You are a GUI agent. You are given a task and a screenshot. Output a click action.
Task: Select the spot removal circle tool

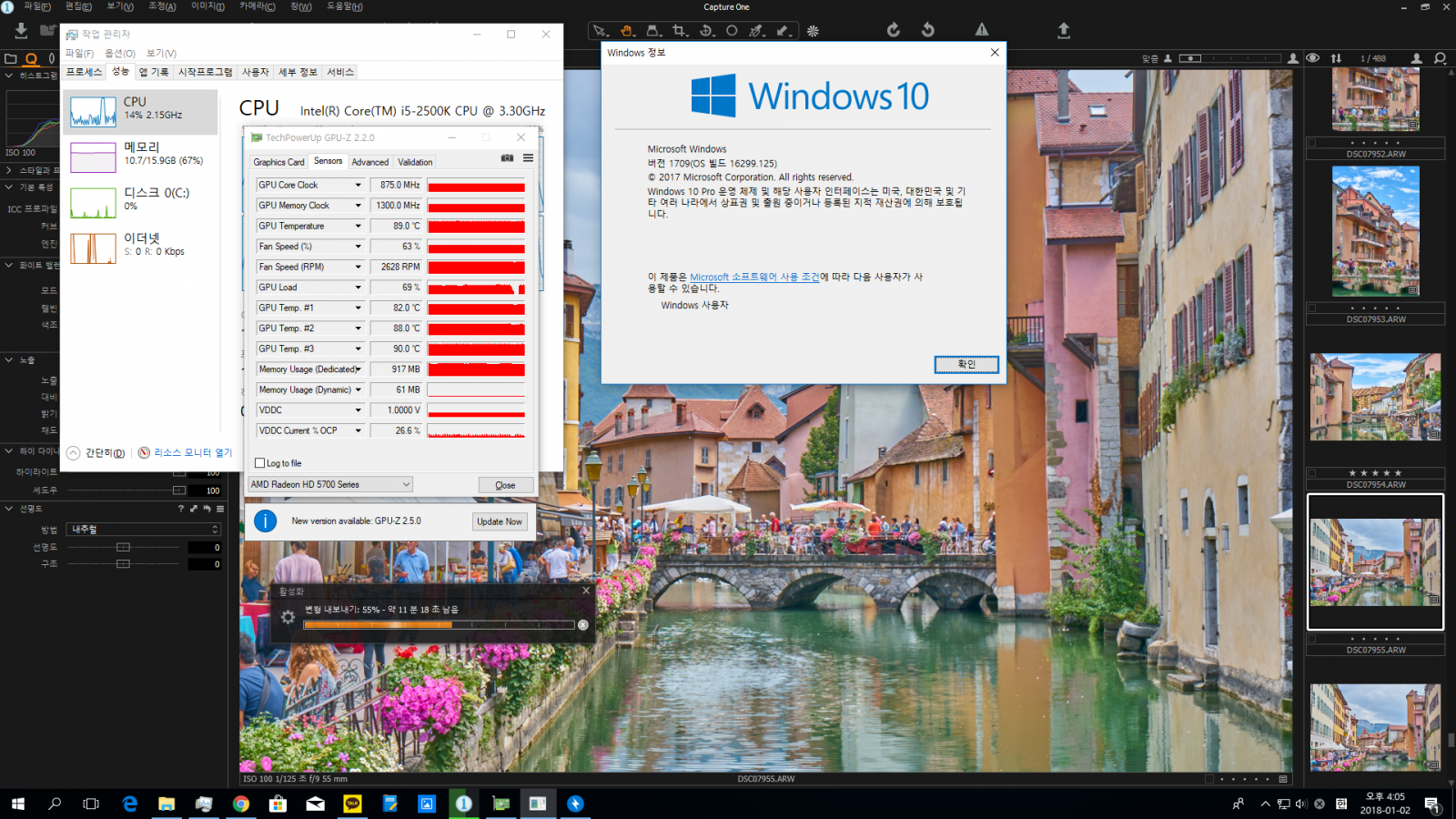[731, 30]
